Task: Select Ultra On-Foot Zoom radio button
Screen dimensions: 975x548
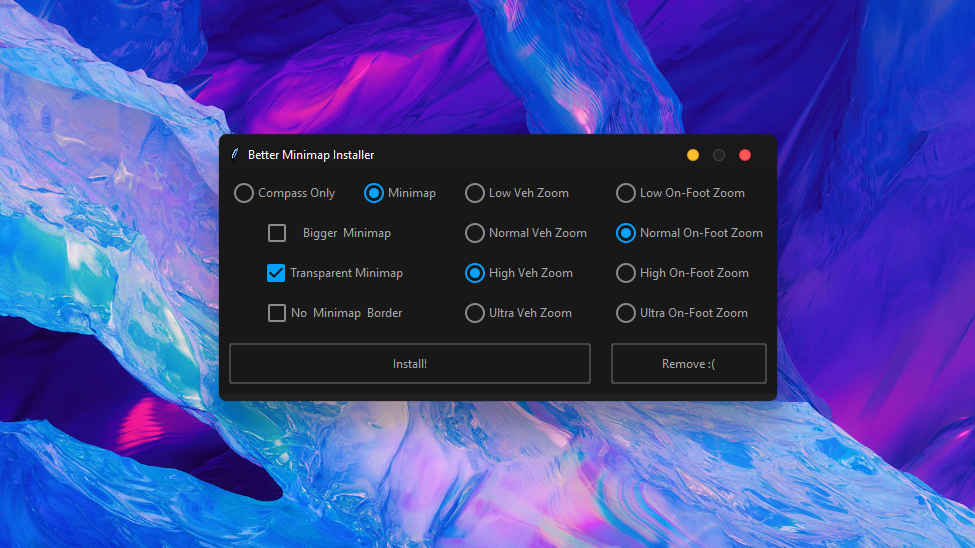Action: (626, 313)
